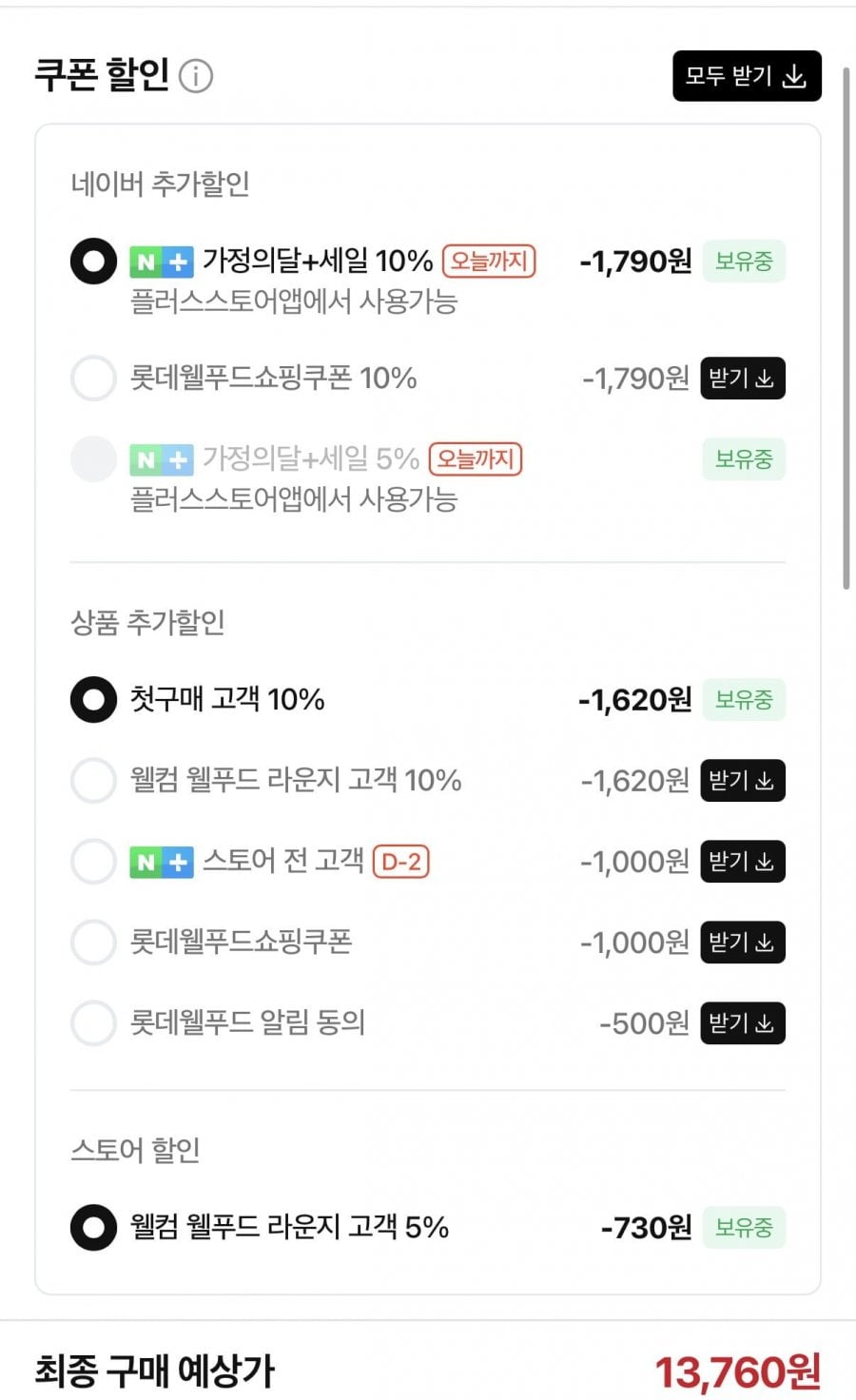Get the 스토어 전 고객 1,000원 coupon

742,862
